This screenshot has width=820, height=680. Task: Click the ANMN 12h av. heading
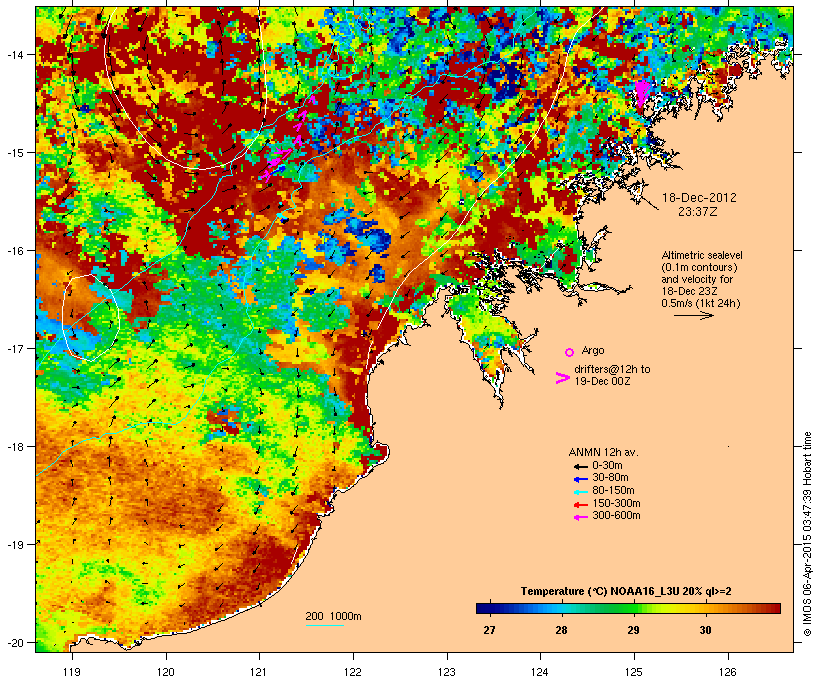(603, 452)
